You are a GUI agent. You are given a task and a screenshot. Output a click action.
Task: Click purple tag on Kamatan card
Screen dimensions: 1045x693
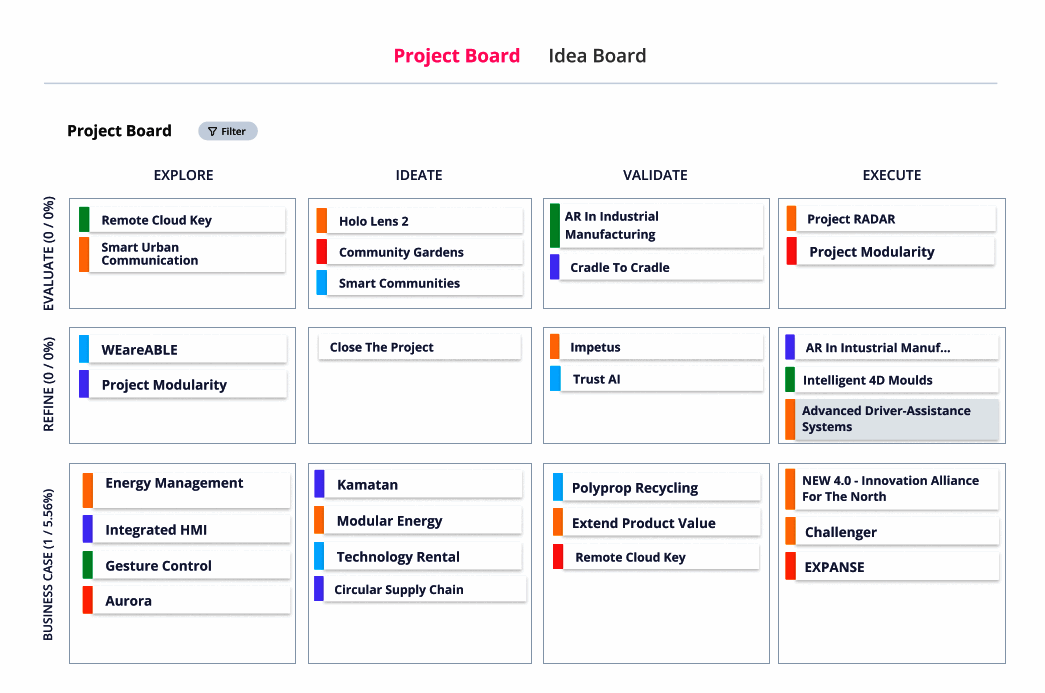(319, 484)
